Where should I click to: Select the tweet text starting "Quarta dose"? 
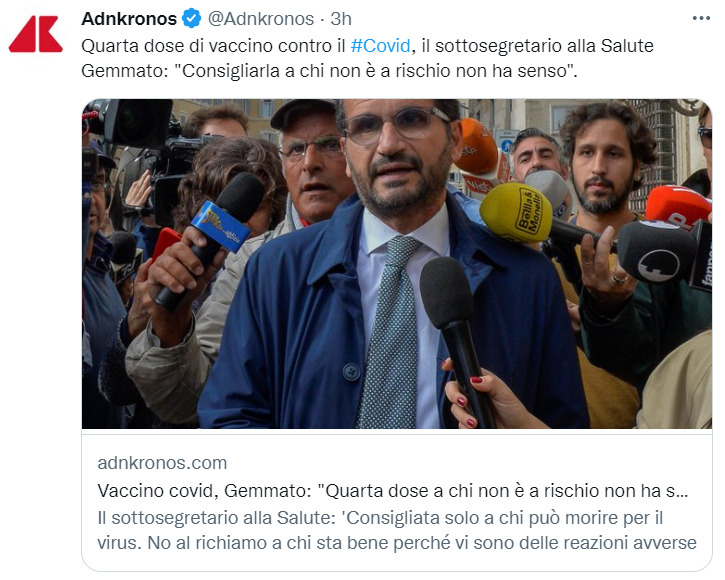coord(367,58)
